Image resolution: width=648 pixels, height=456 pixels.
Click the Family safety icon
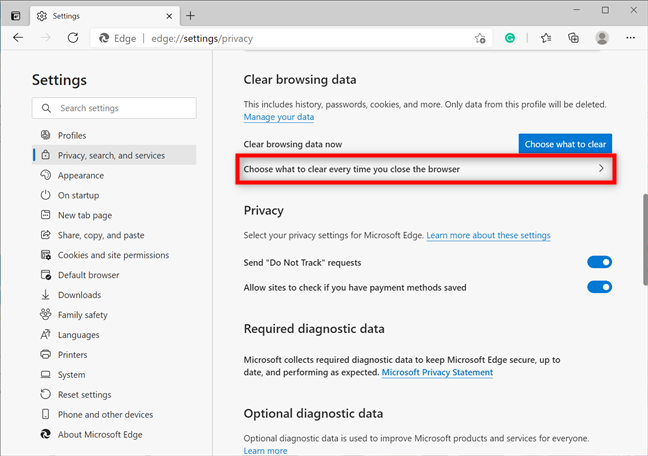45,314
